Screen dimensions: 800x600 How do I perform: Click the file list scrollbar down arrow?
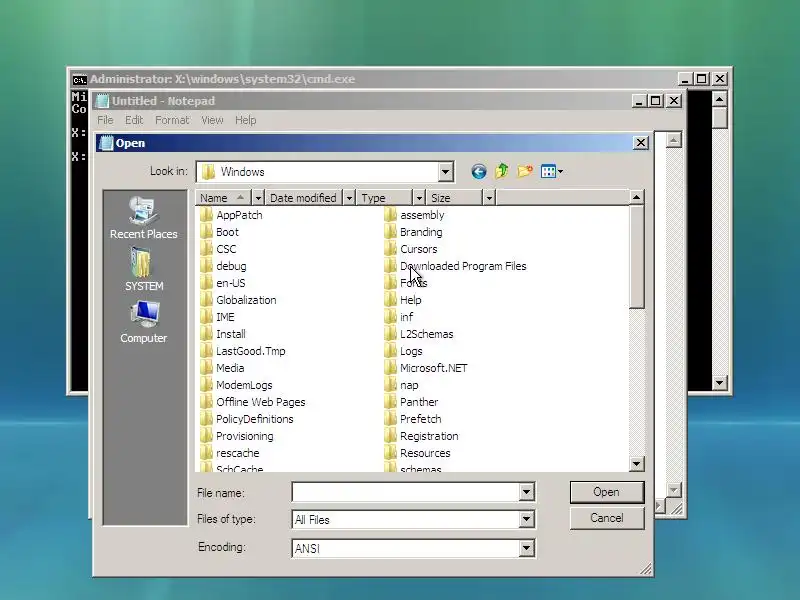[636, 464]
